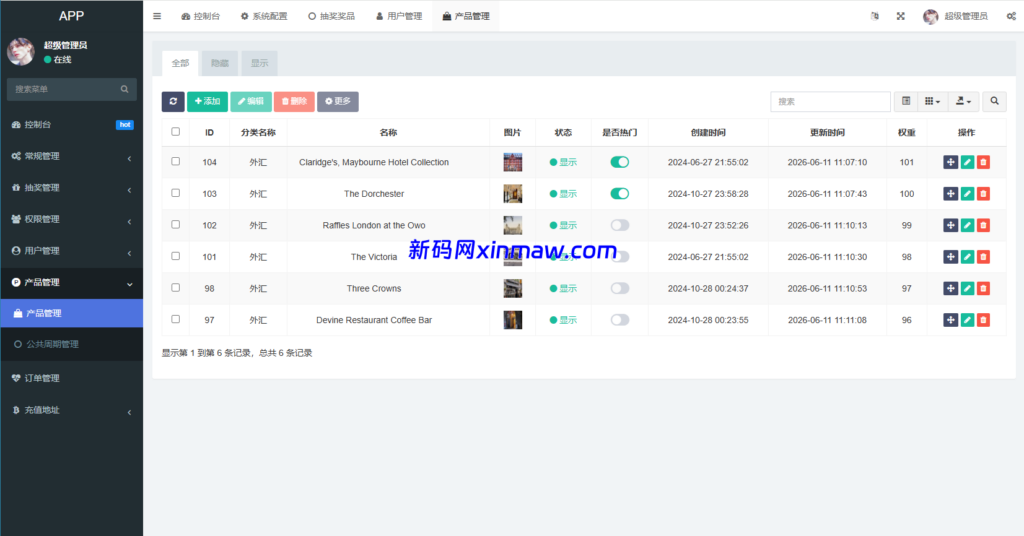This screenshot has height=536, width=1024.
Task: Edit Three Crowns row with pencil icon
Action: (x=967, y=288)
